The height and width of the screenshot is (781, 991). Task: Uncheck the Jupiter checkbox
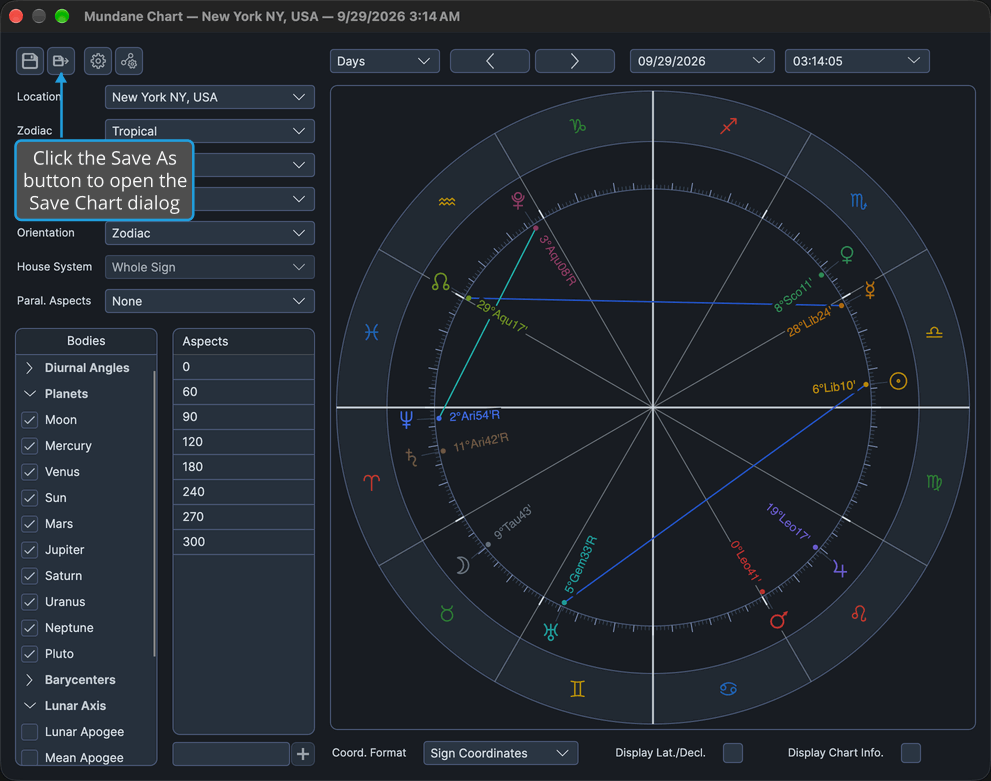tap(30, 550)
